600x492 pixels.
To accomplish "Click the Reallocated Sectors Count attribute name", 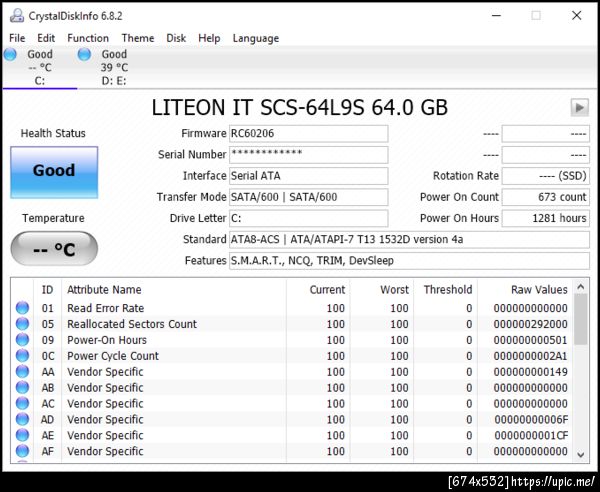I will [x=132, y=324].
